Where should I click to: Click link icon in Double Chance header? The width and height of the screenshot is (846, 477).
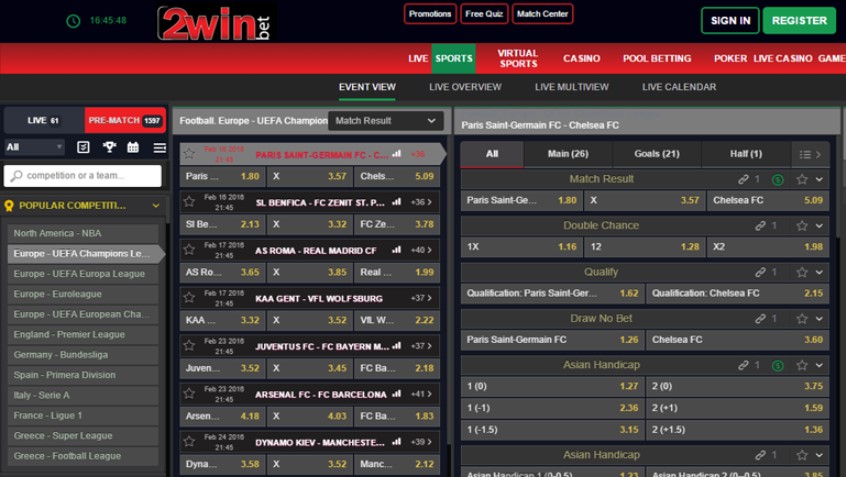tap(760, 226)
